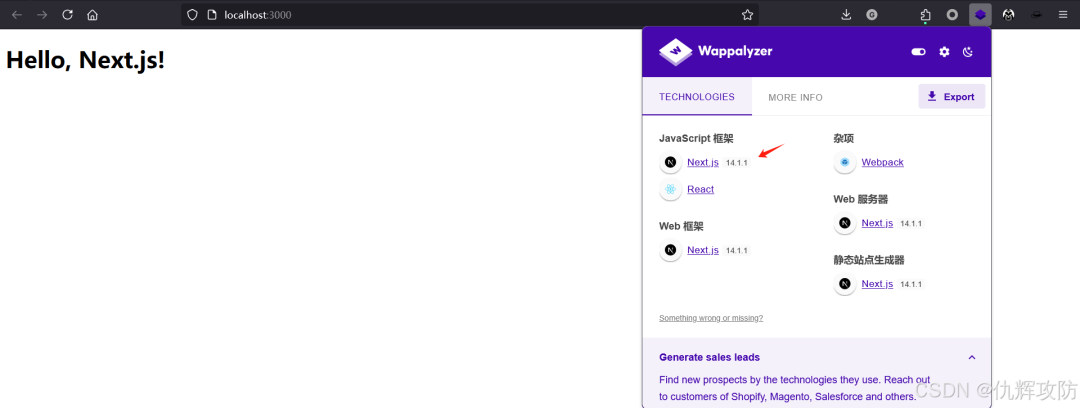Viewport: 1080px width, 408px height.
Task: Focus the localhost:3000 address bar
Action: 470,14
